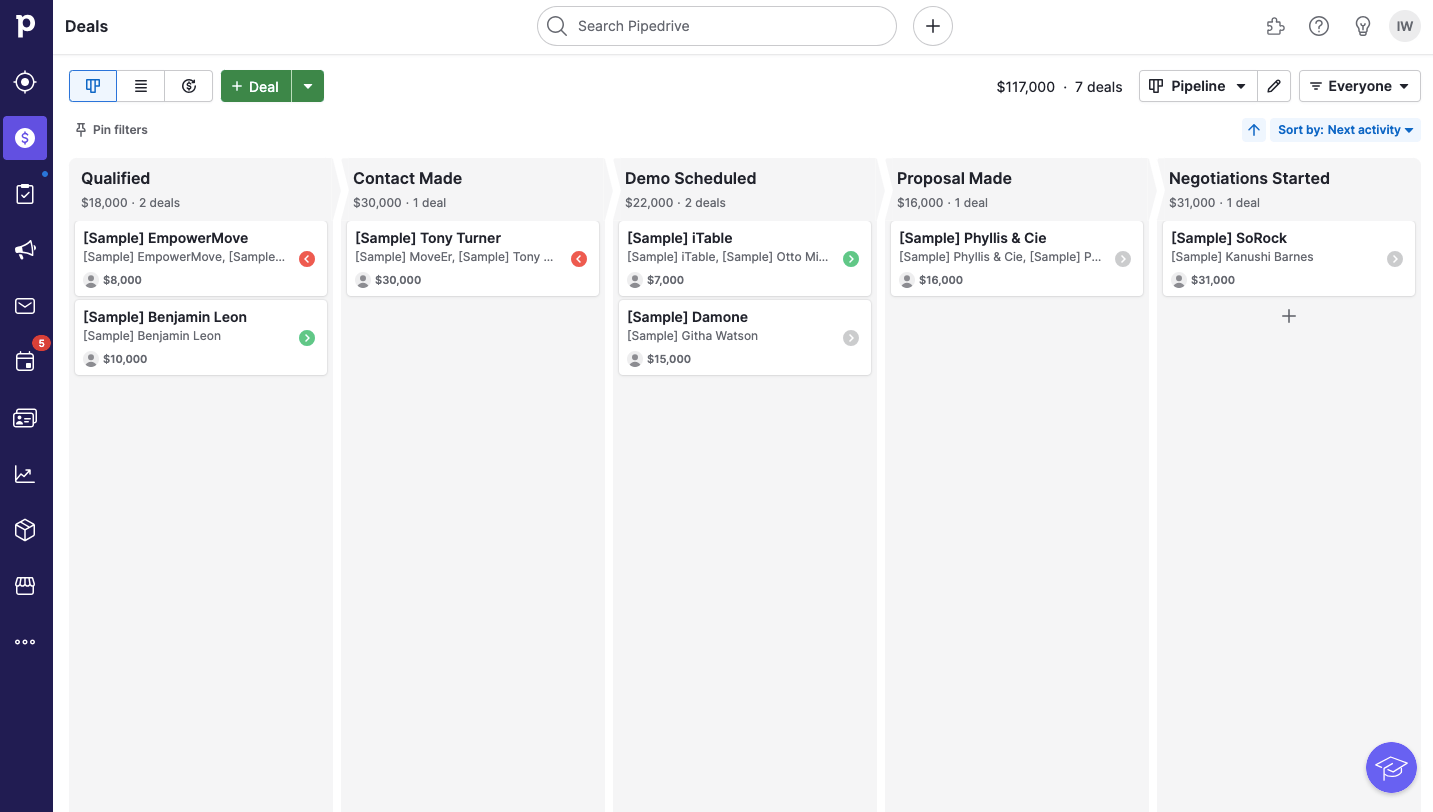Open Insights chart icon in sidebar
This screenshot has height=812, width=1433.
point(26,474)
